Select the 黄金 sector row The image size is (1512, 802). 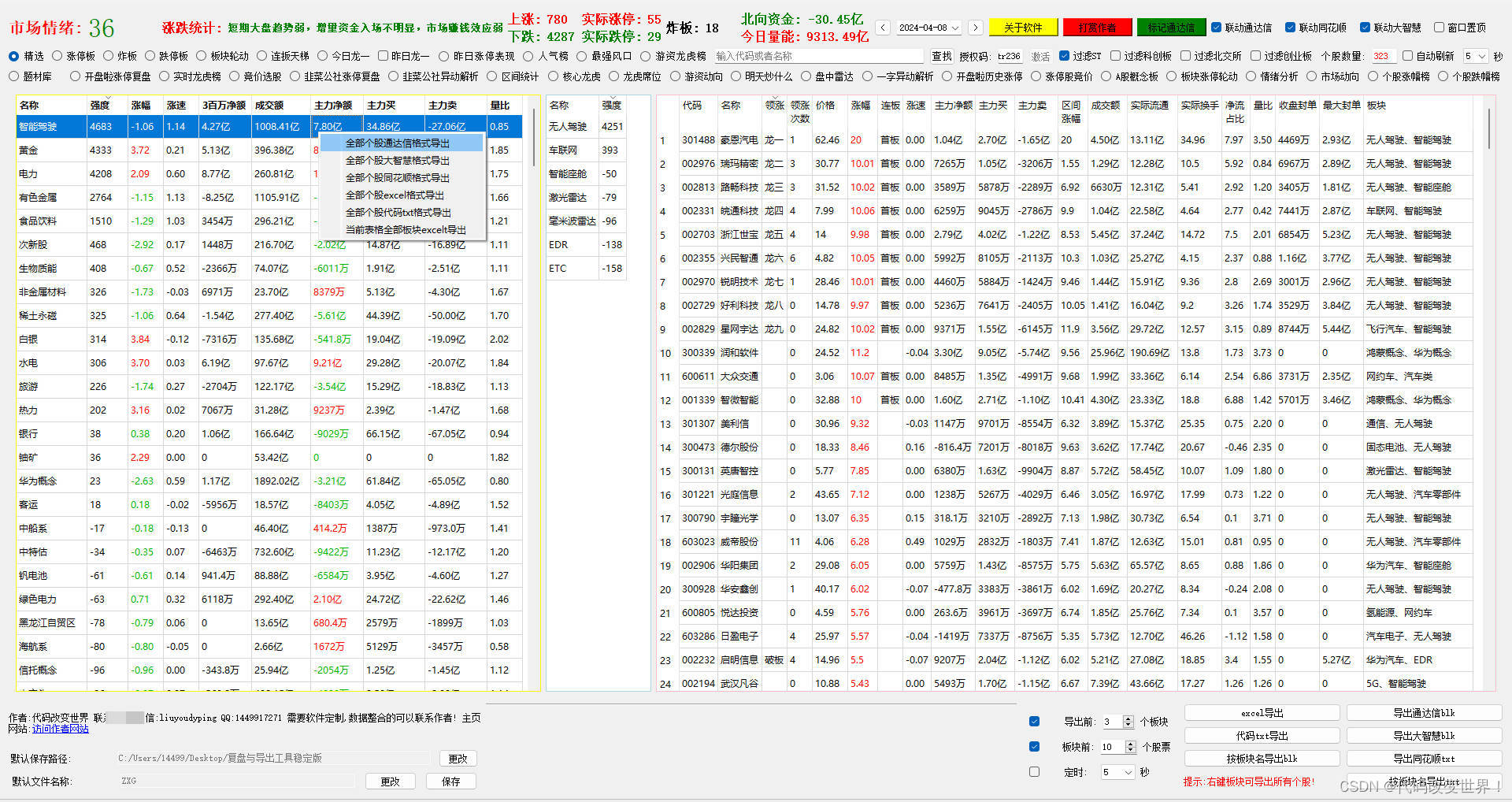(x=269, y=150)
